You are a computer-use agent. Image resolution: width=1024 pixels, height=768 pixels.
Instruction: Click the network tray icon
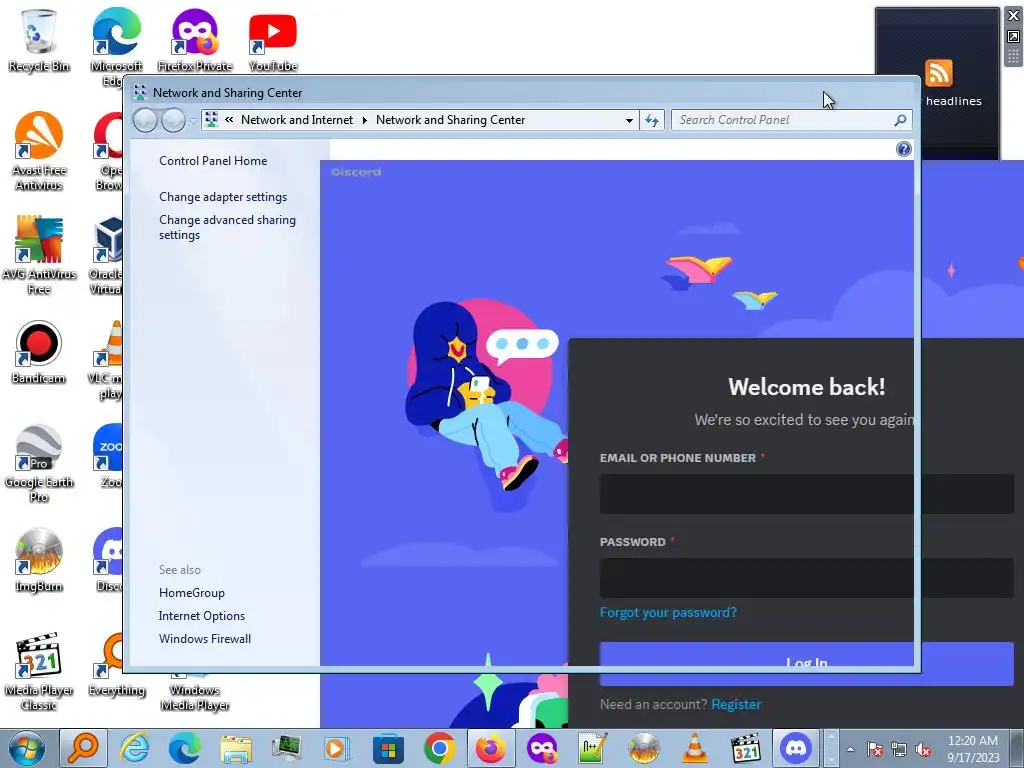tap(899, 749)
